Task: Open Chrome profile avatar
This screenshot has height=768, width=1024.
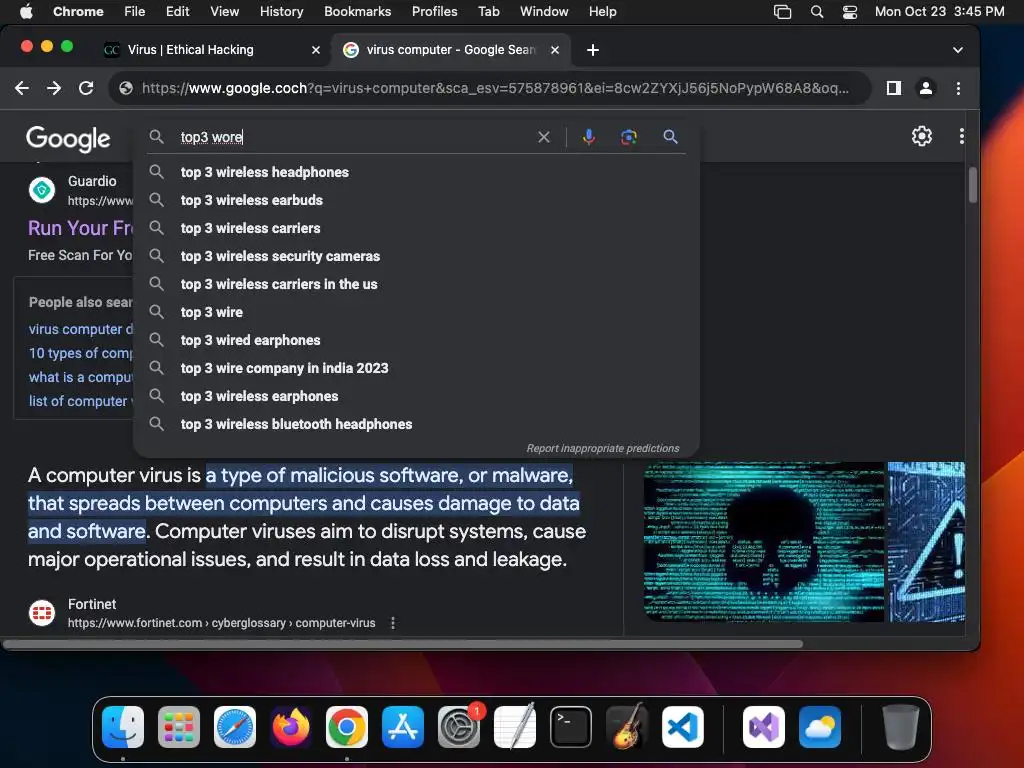Action: pos(925,88)
